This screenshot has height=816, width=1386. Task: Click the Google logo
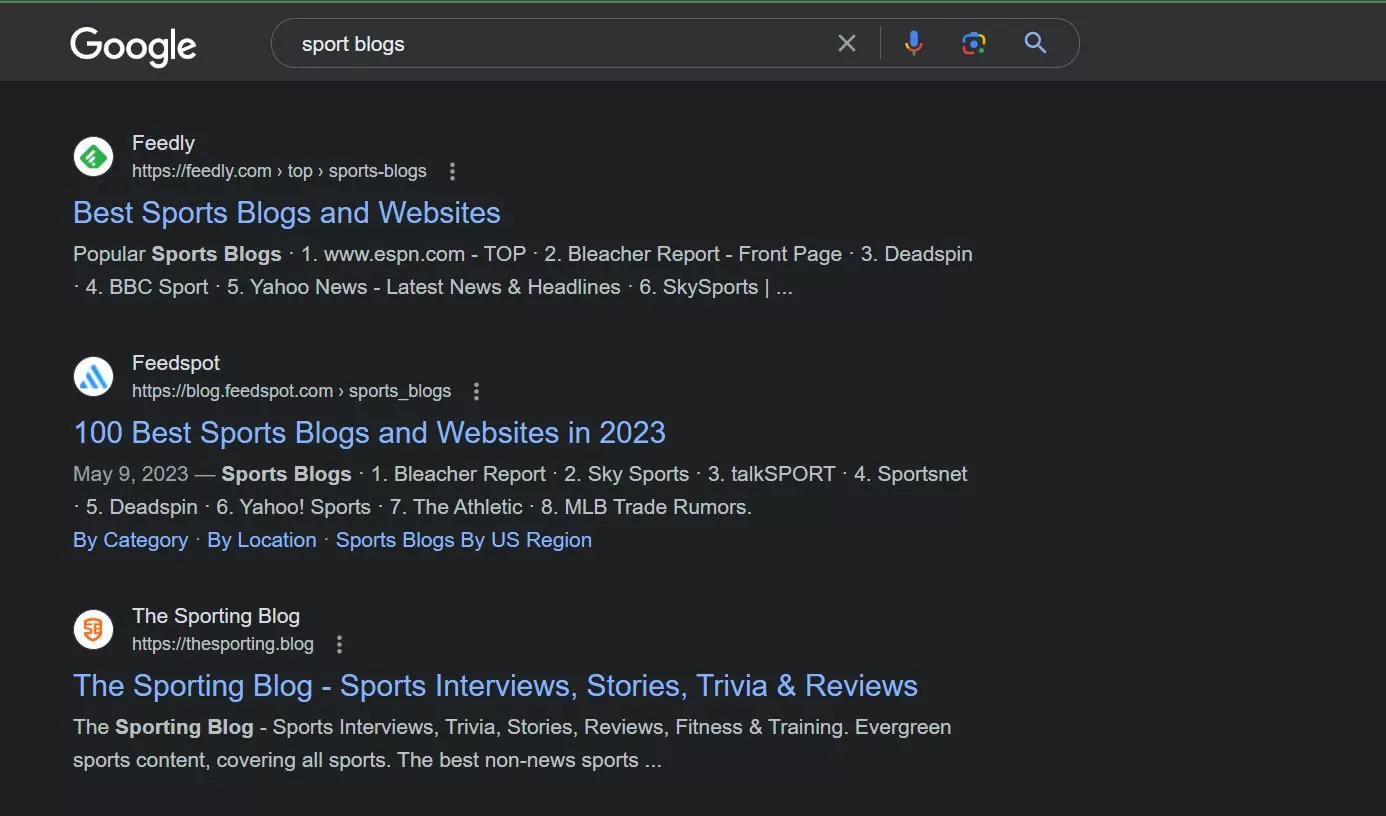coord(133,46)
